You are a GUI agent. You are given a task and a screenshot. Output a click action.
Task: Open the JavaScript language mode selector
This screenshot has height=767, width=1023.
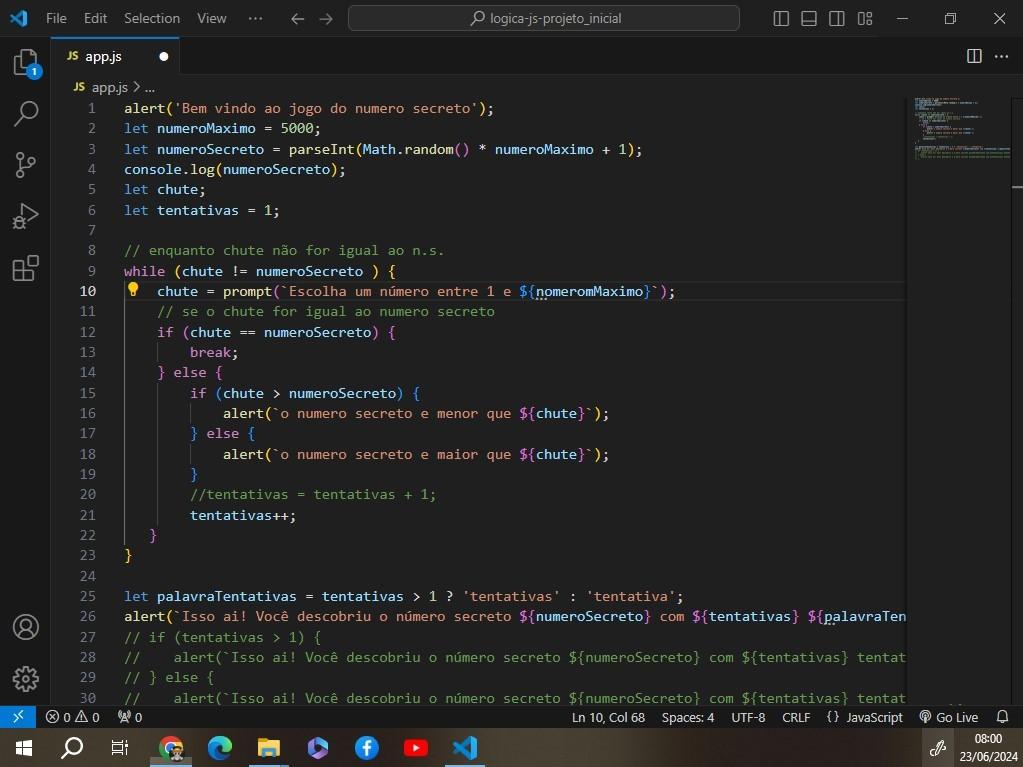(x=865, y=717)
